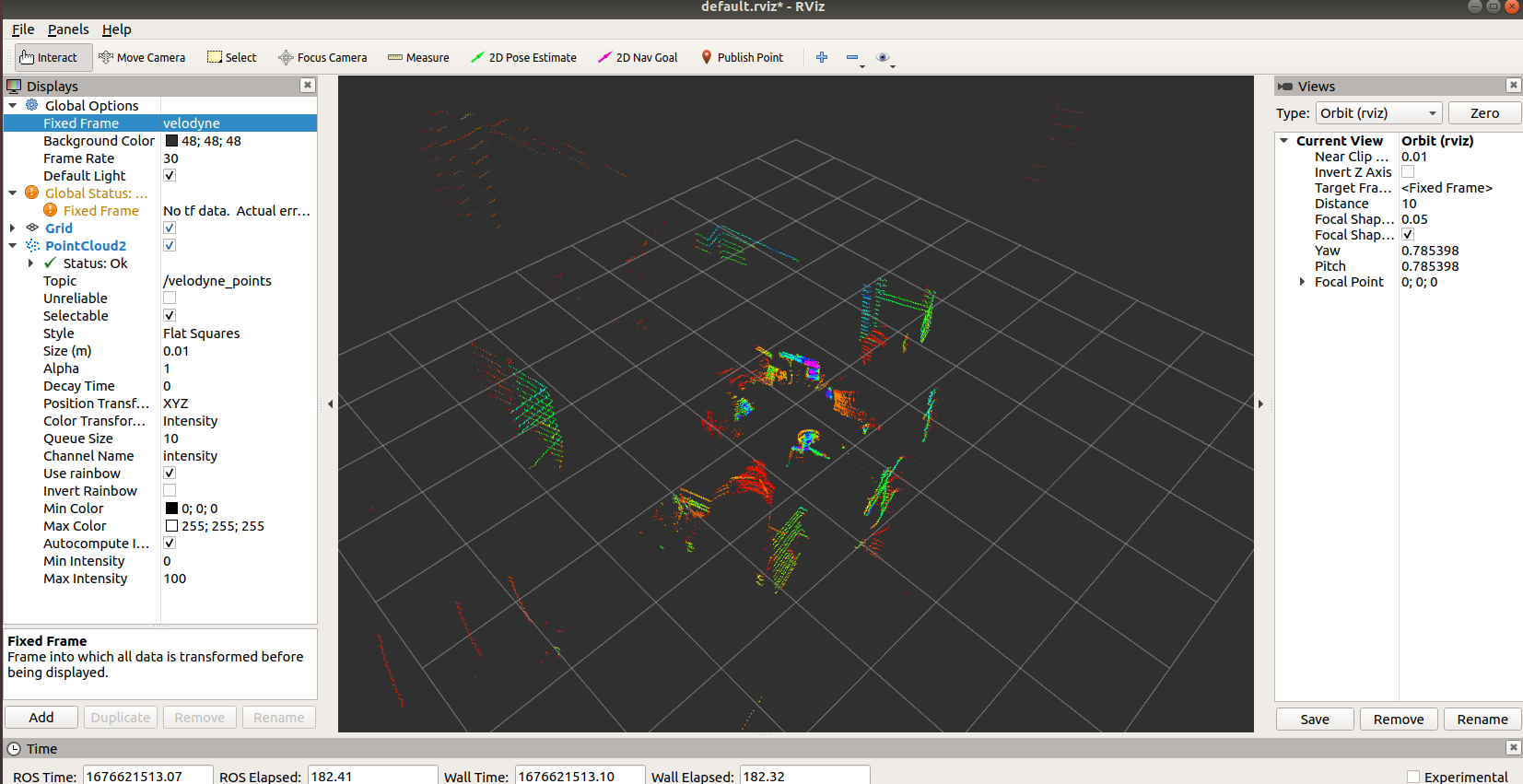Close the Displays panel

(x=308, y=86)
